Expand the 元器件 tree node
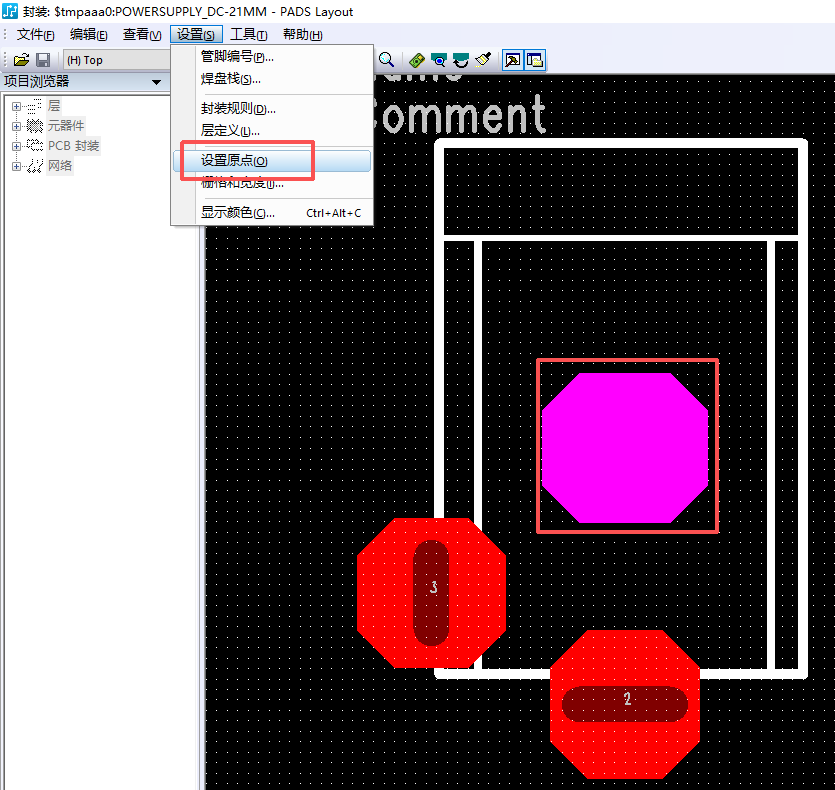The width and height of the screenshot is (835, 790). click(17, 126)
